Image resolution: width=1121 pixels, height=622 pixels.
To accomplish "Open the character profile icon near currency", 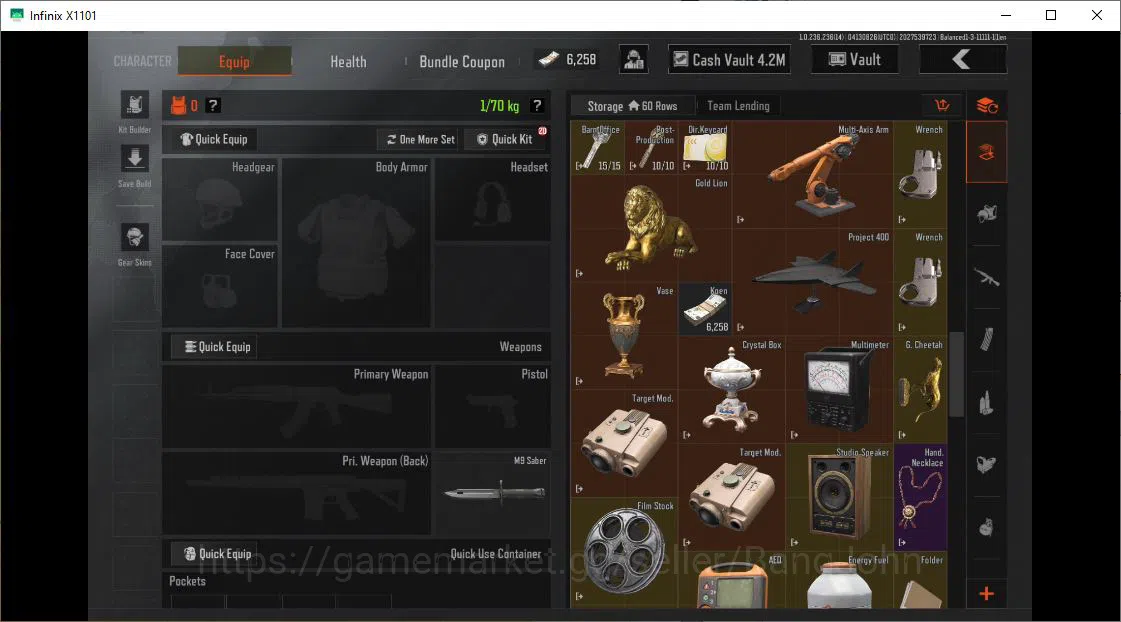I will [633, 59].
